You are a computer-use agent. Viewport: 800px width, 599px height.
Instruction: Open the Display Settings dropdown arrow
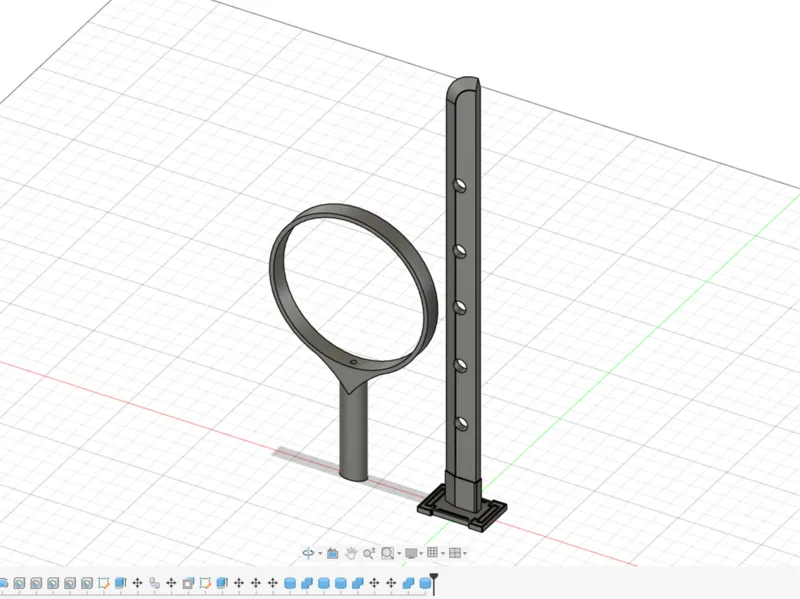[421, 554]
